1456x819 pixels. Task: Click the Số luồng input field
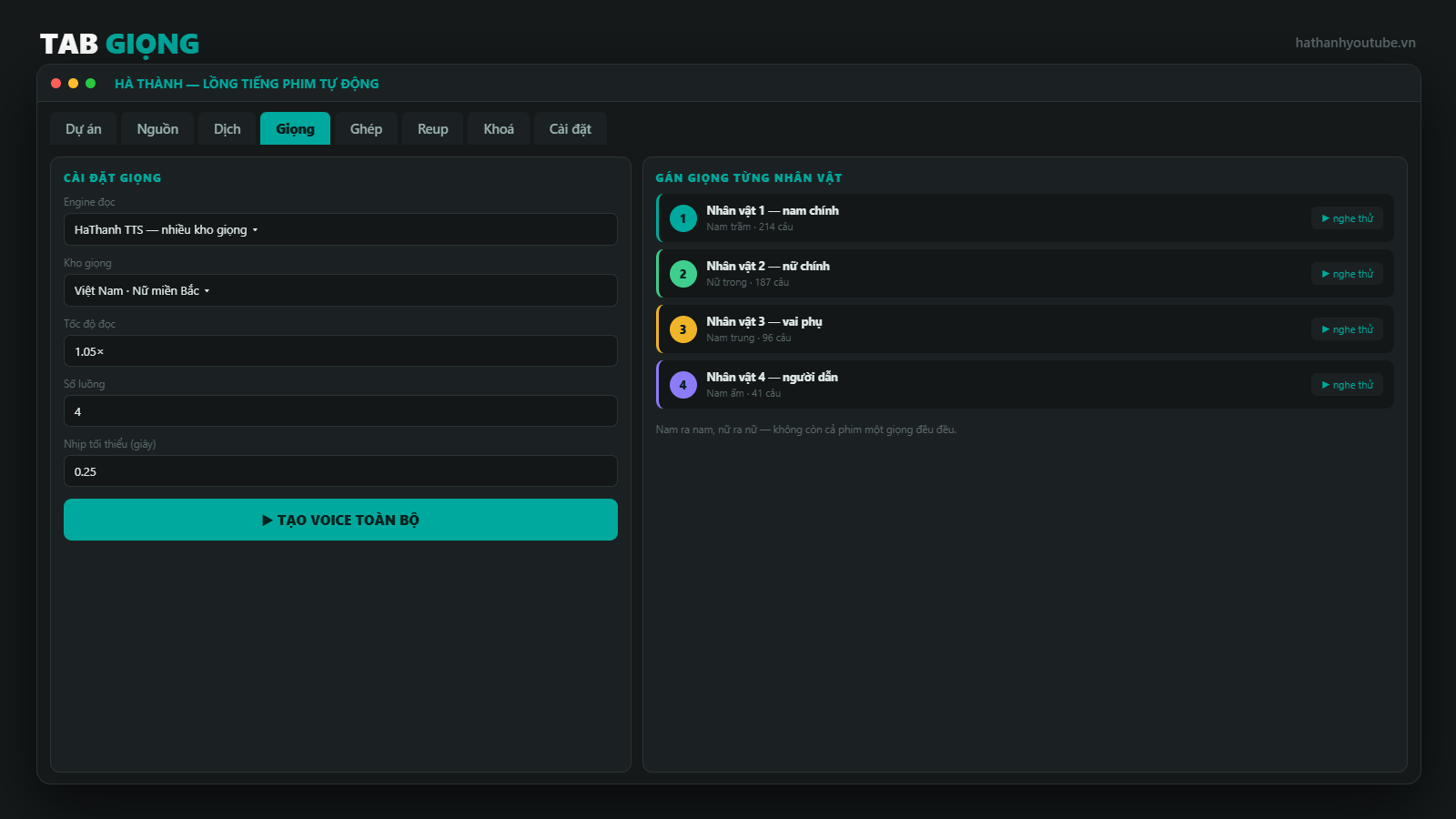(340, 411)
